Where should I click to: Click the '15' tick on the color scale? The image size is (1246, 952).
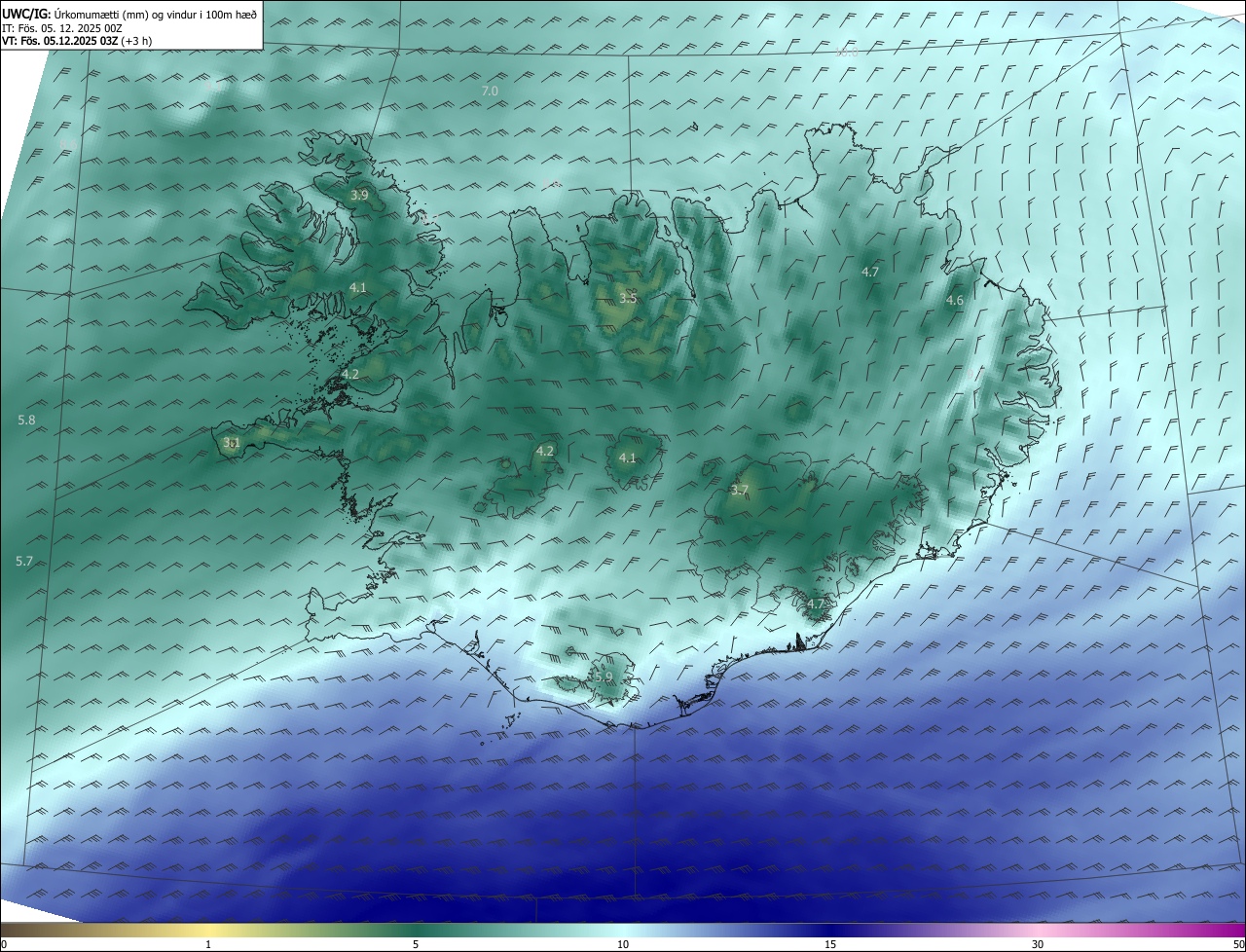coord(830,944)
